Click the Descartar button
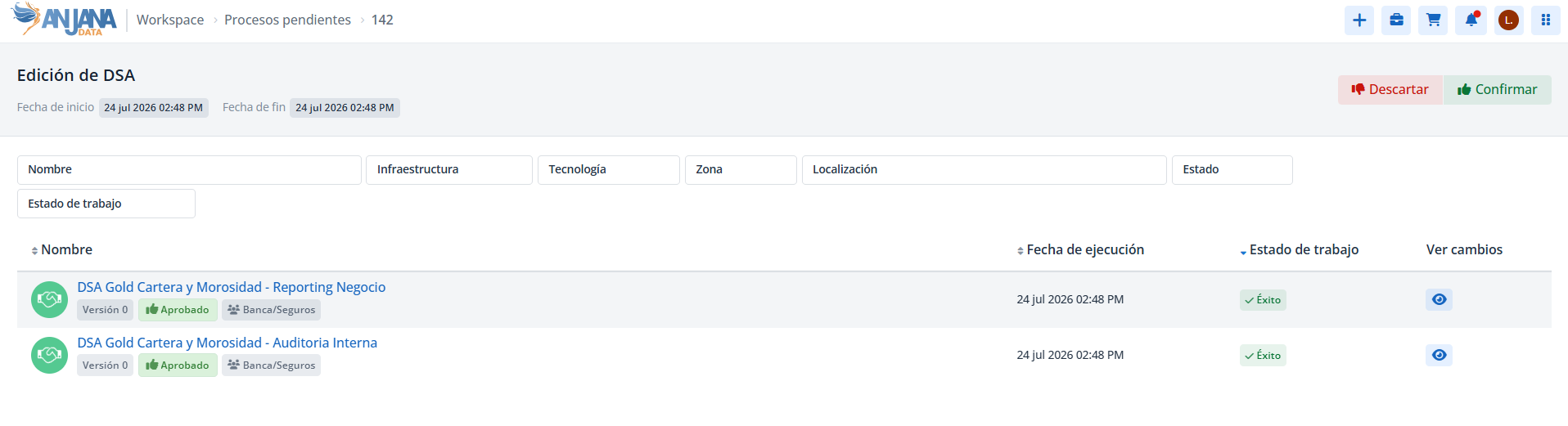Screen dimensions: 1568x426 (1390, 90)
